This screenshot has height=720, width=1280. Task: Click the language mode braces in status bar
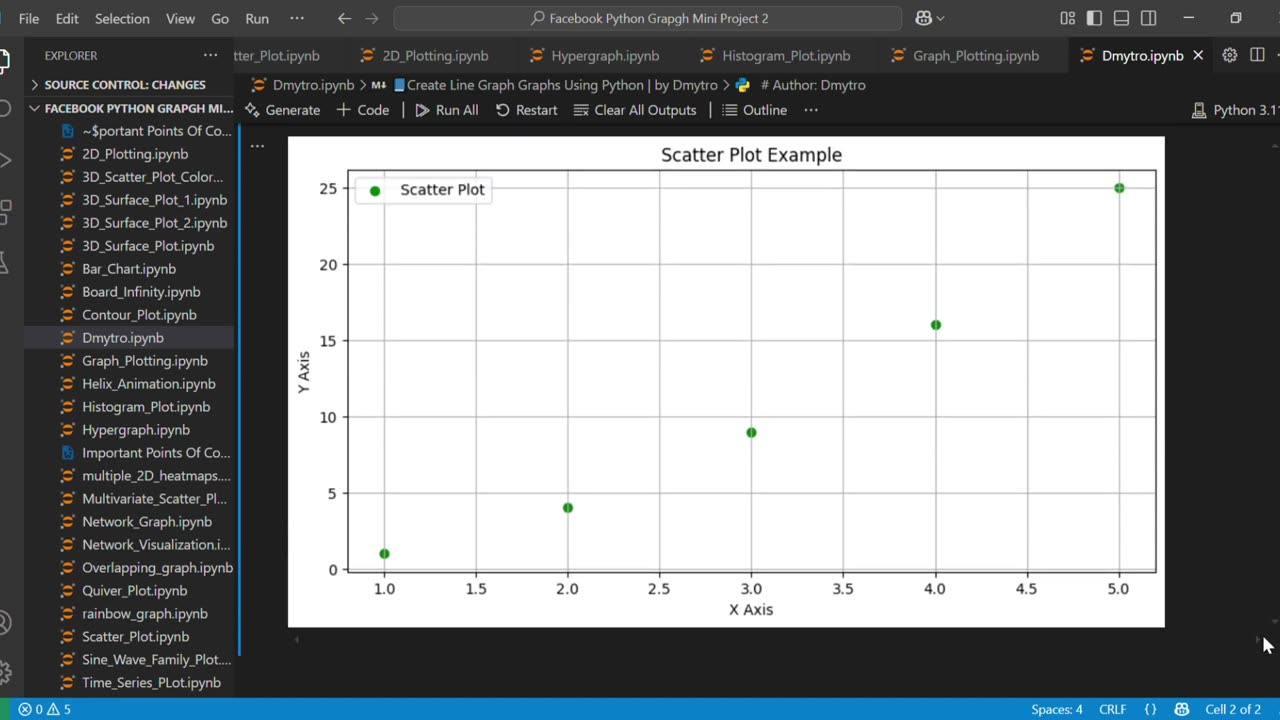tap(1149, 709)
